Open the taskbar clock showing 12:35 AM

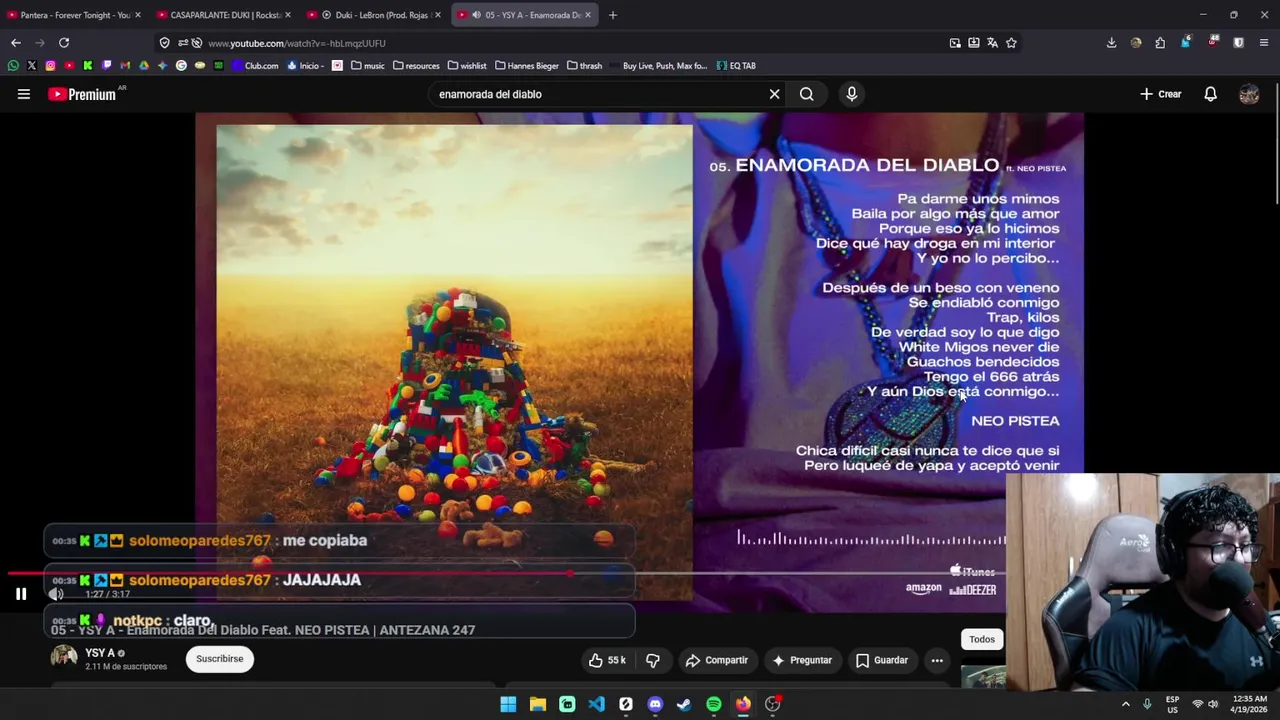(x=1250, y=704)
